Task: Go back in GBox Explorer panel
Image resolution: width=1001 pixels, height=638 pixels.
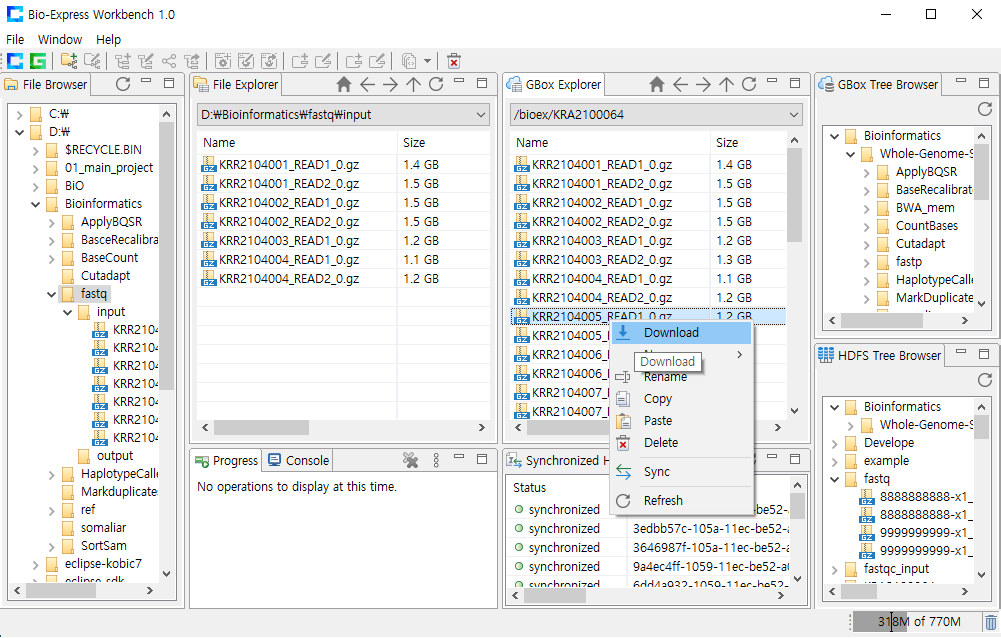Action: coord(680,84)
